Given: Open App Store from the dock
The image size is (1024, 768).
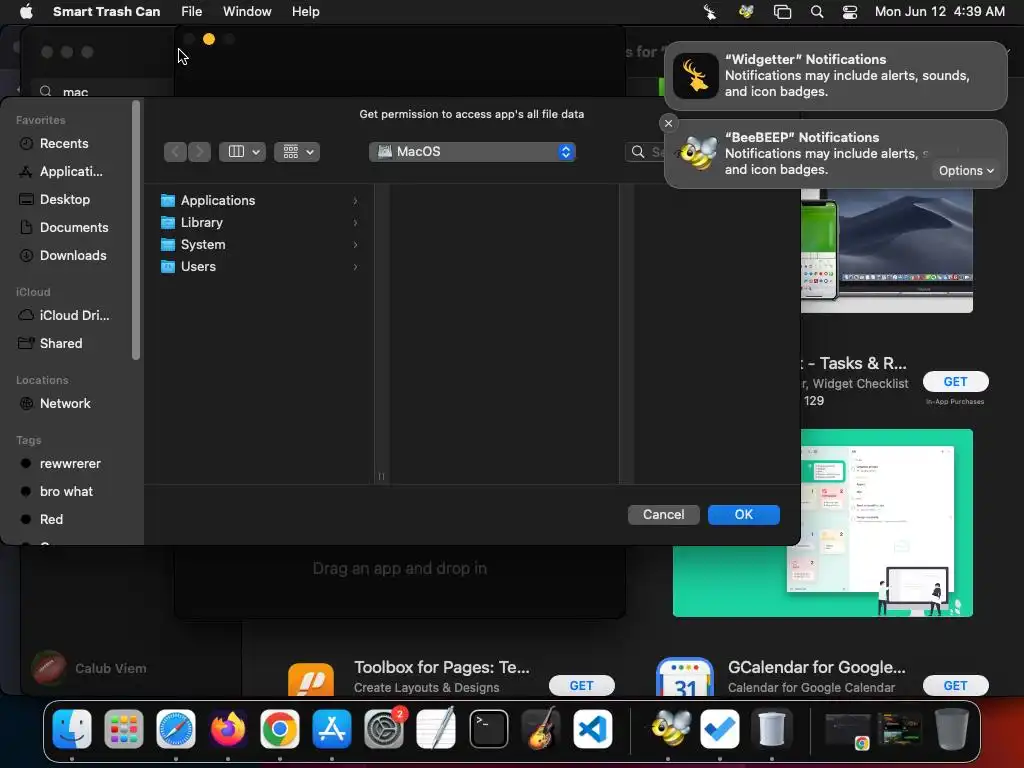Looking at the screenshot, I should click(x=332, y=728).
